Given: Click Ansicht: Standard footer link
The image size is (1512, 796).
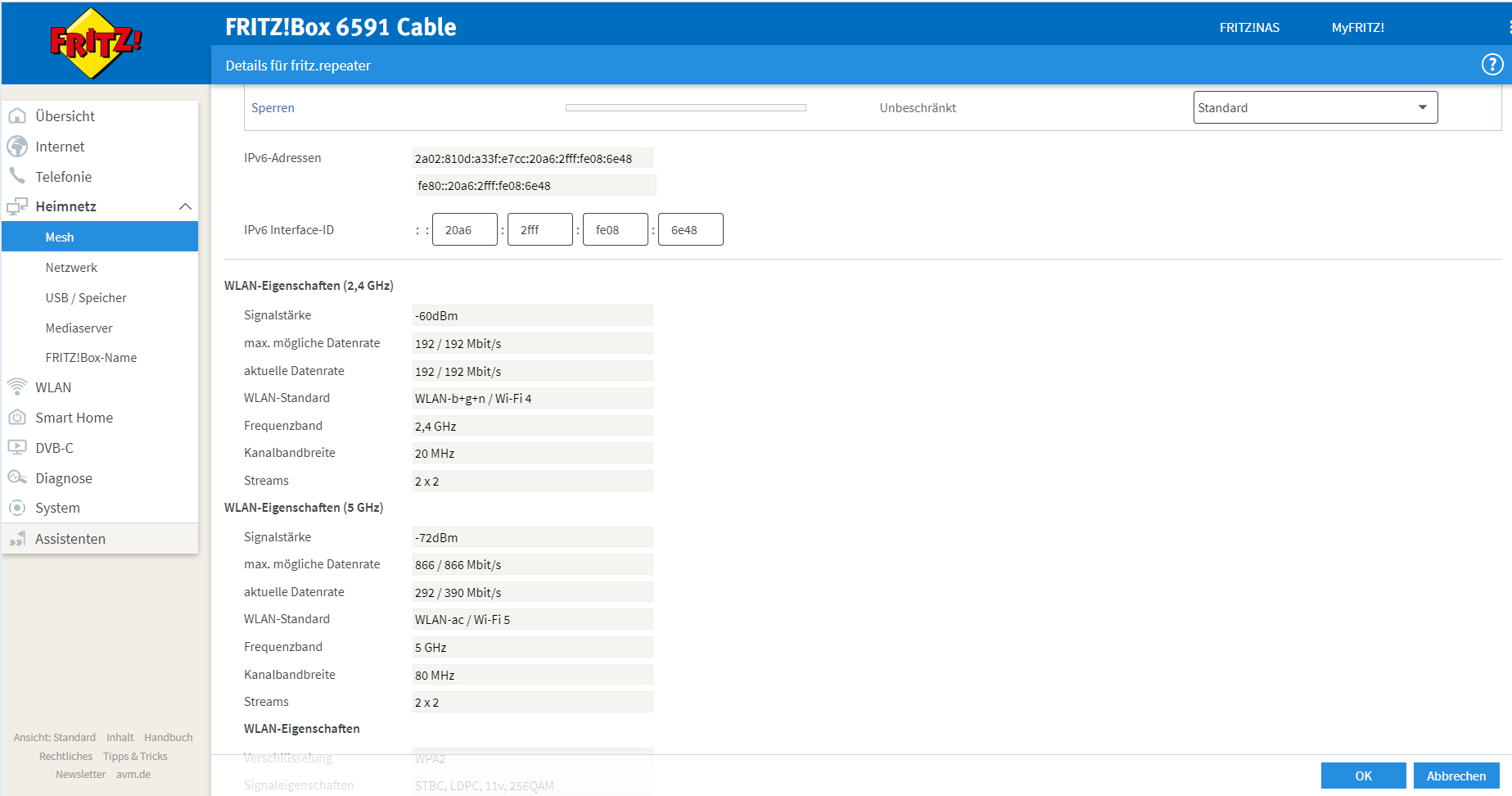Looking at the screenshot, I should click(55, 737).
